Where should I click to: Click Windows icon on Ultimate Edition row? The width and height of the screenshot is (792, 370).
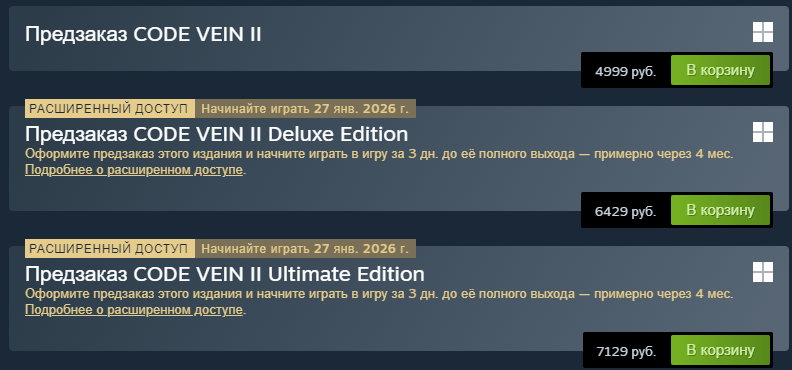pos(763,272)
